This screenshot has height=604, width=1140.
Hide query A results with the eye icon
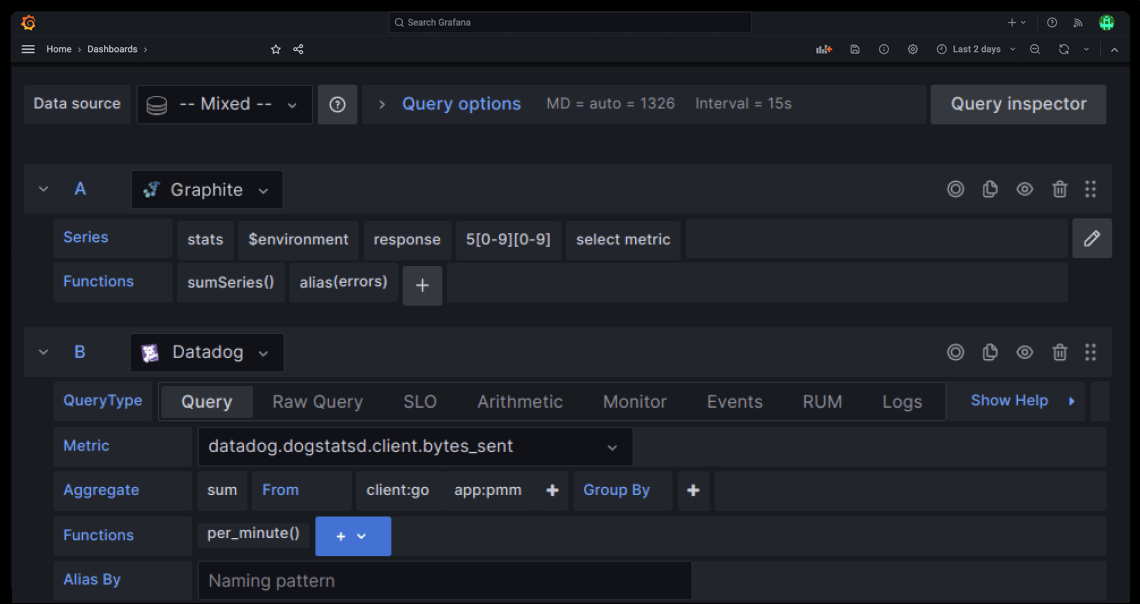[1024, 189]
